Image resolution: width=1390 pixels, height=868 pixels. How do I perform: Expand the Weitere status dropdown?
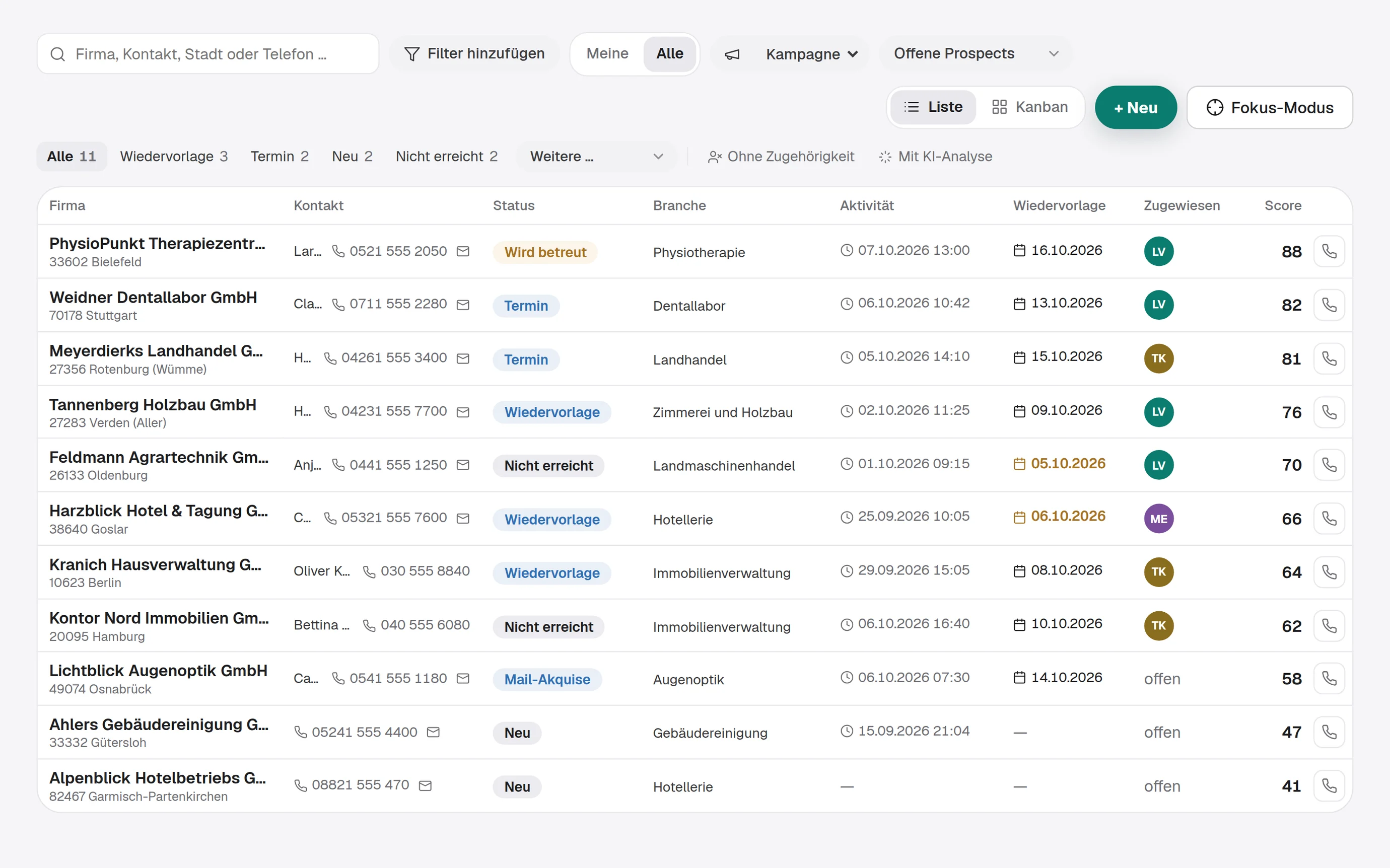coord(596,157)
